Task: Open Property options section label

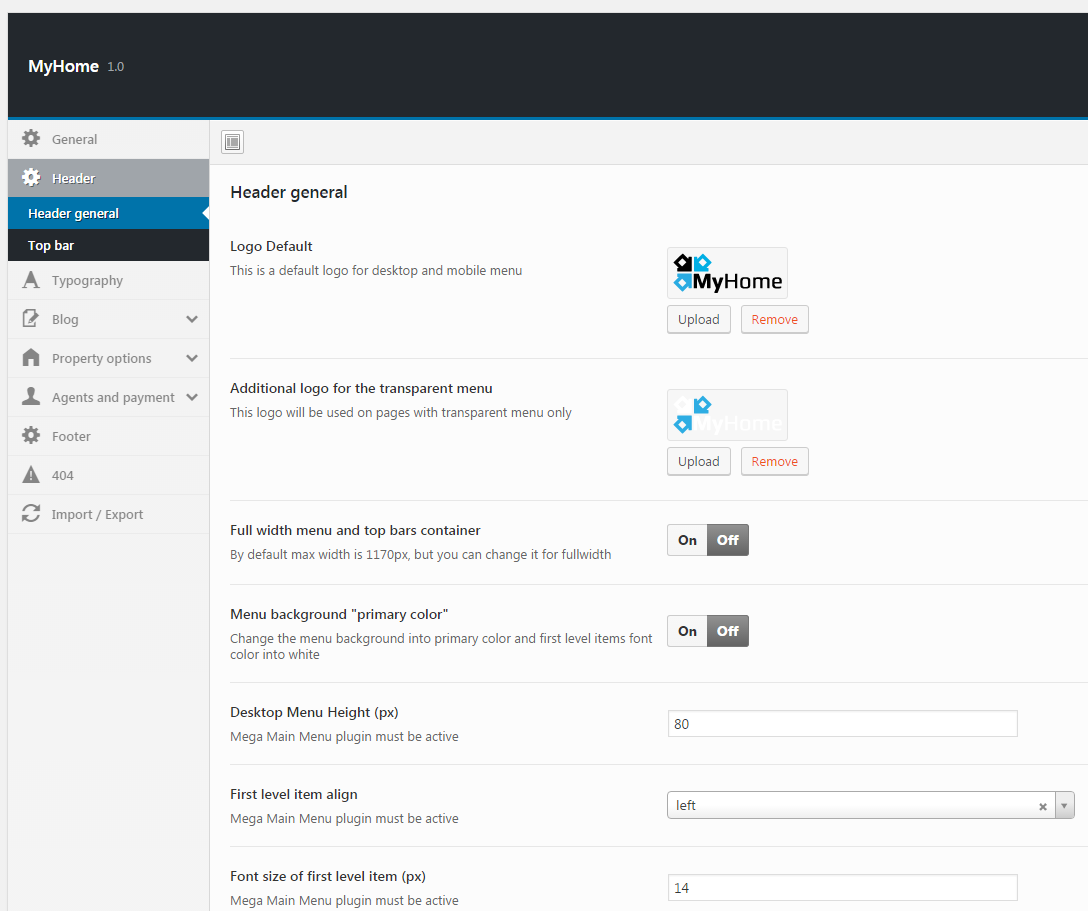Action: click(x=101, y=358)
